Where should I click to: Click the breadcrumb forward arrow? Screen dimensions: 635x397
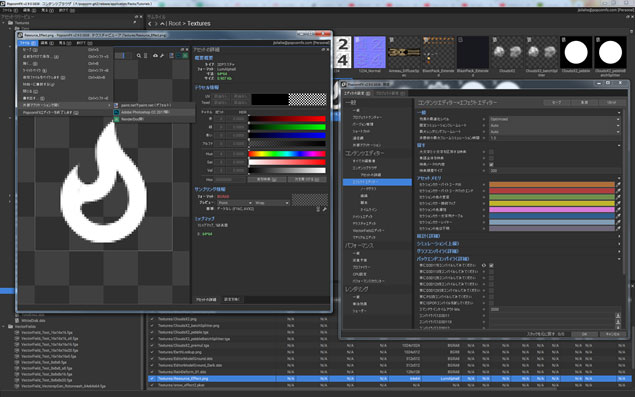pos(156,24)
